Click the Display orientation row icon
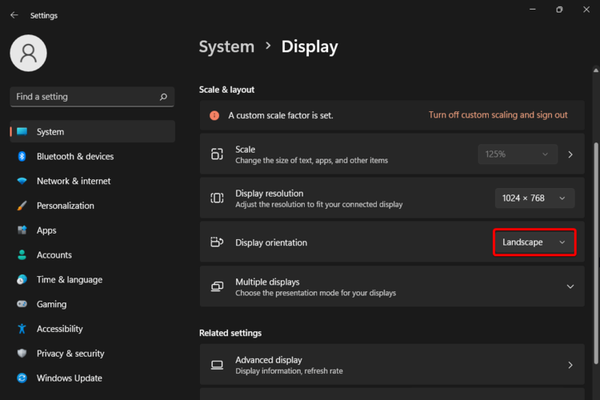The image size is (600, 400). (217, 242)
